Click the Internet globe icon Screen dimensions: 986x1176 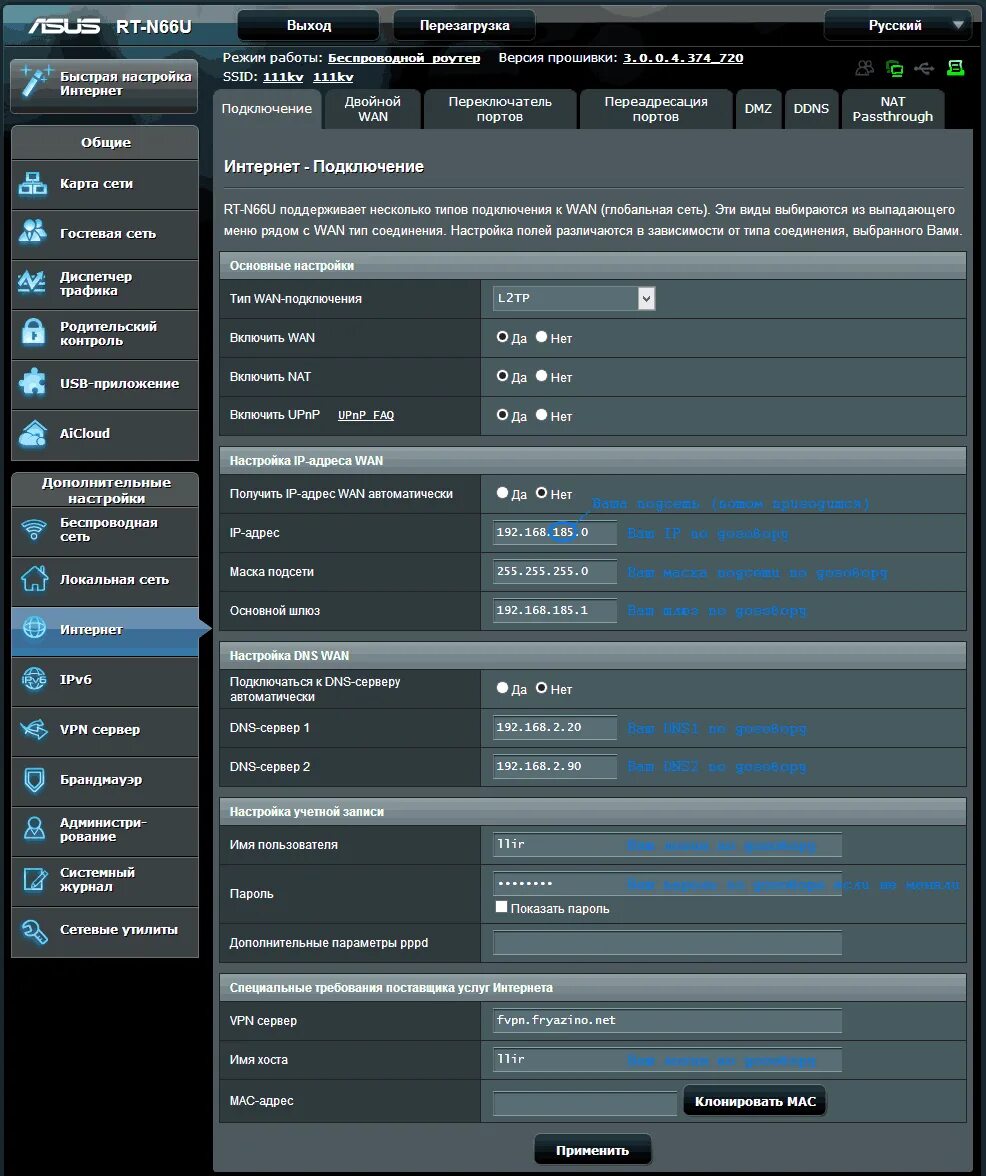(x=34, y=628)
